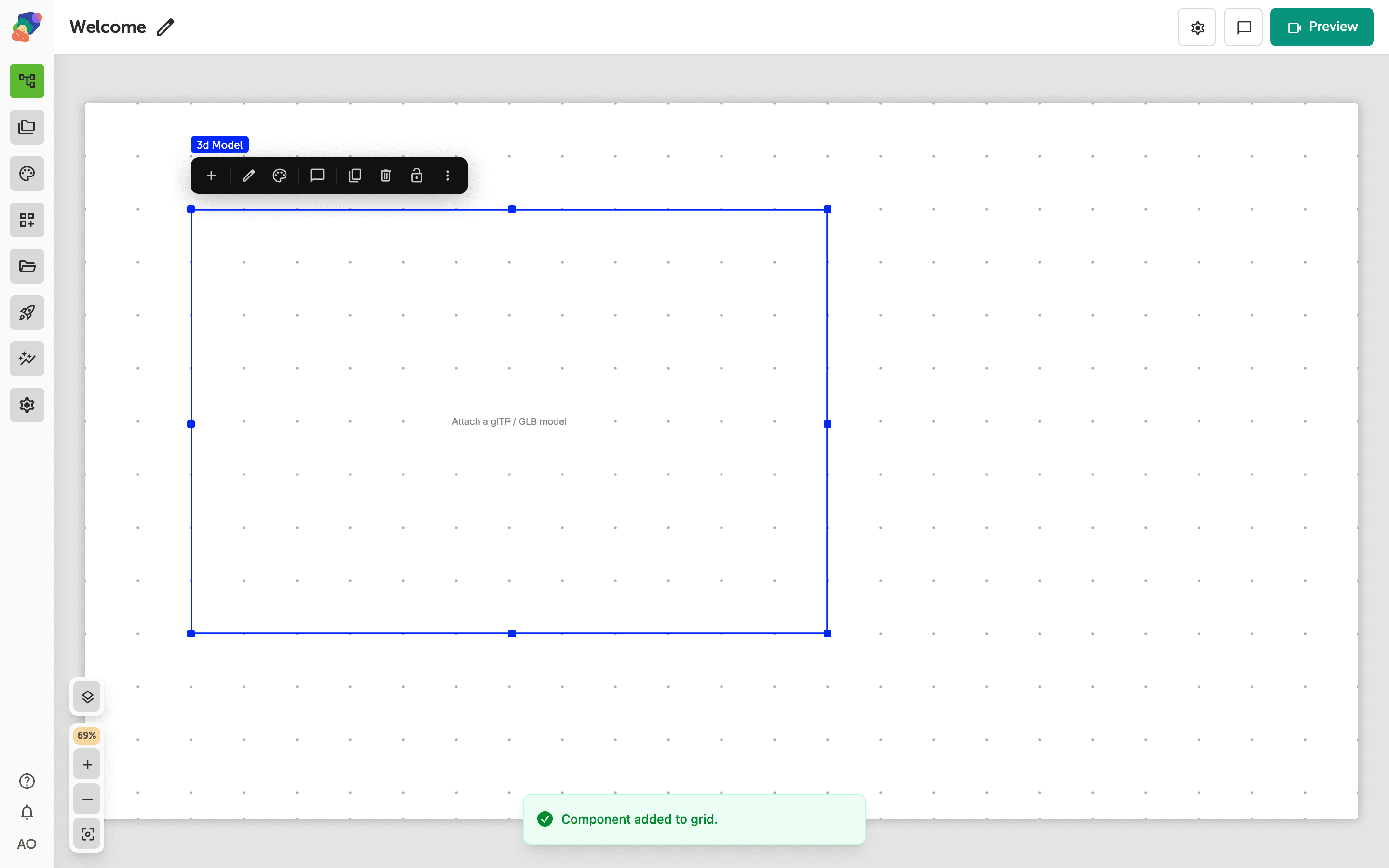This screenshot has height=868, width=1389.
Task: Open the help question mark icon
Action: [27, 781]
